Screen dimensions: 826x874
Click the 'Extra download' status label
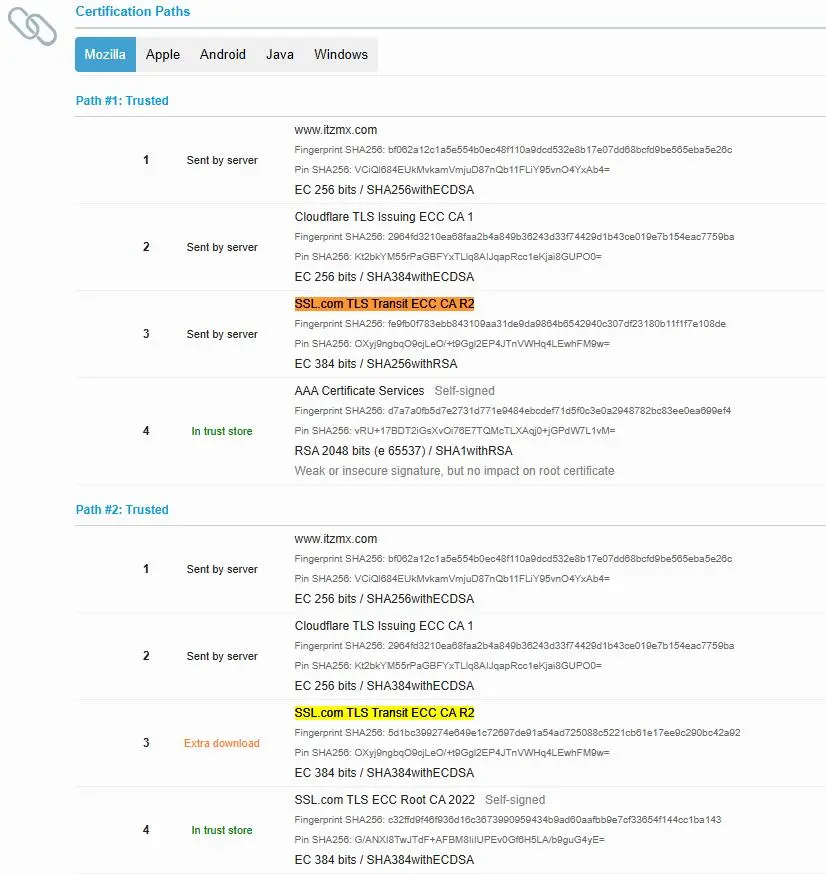pos(222,743)
